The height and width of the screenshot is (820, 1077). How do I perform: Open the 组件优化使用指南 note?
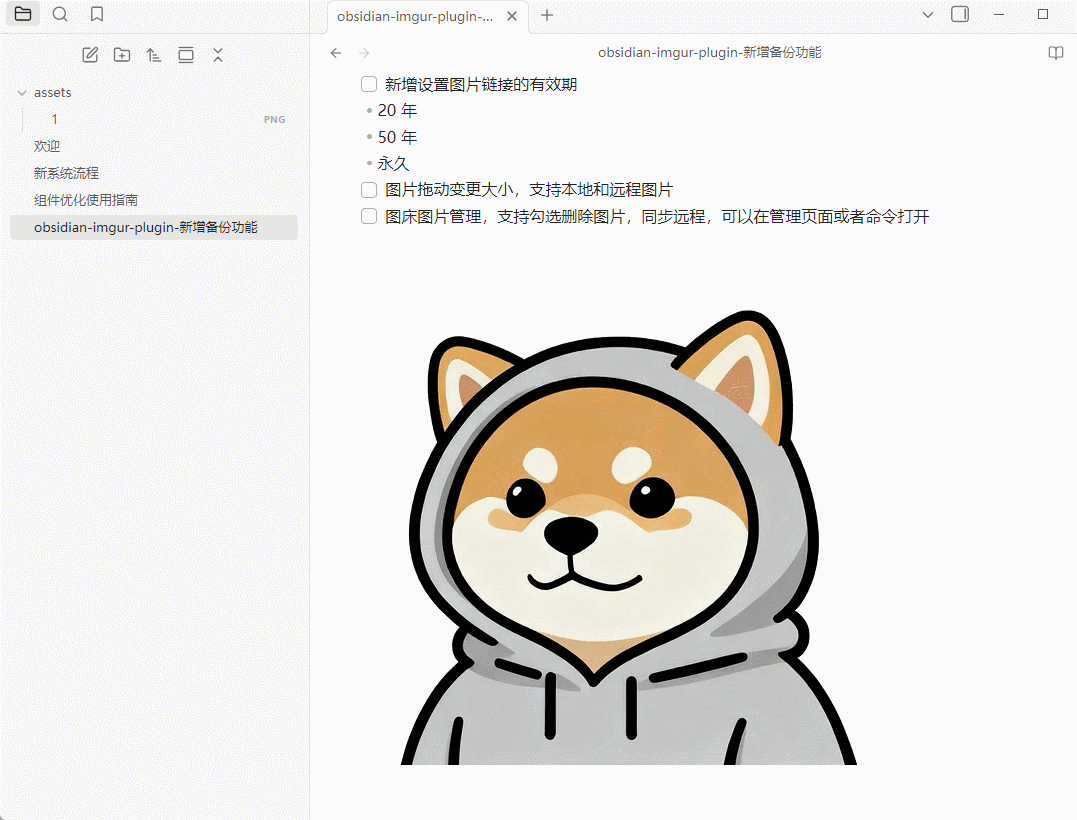pos(86,199)
